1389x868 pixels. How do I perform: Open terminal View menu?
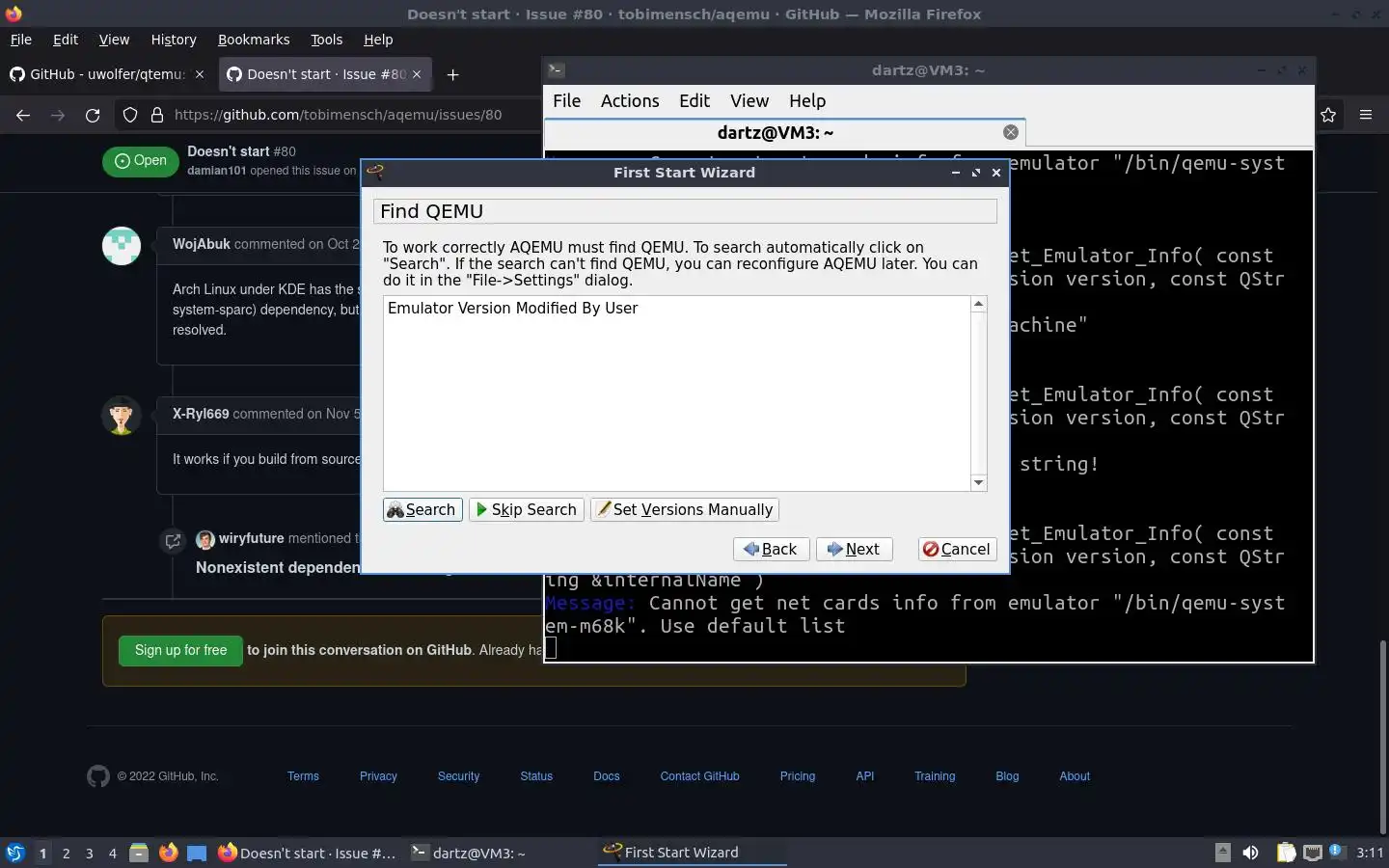[749, 101]
